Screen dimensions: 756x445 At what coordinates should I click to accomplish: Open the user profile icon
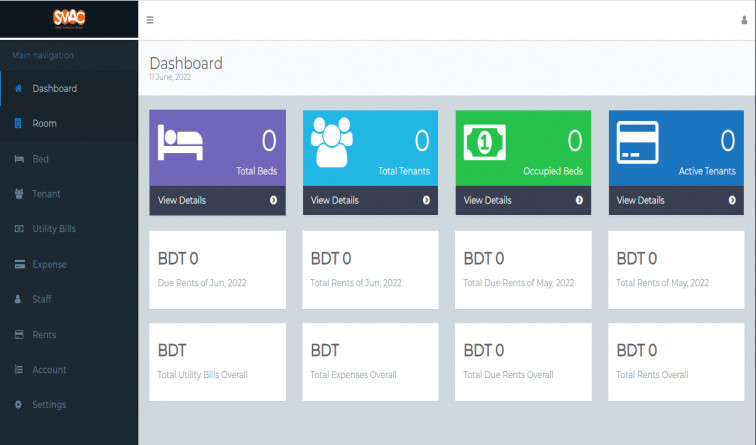(744, 20)
